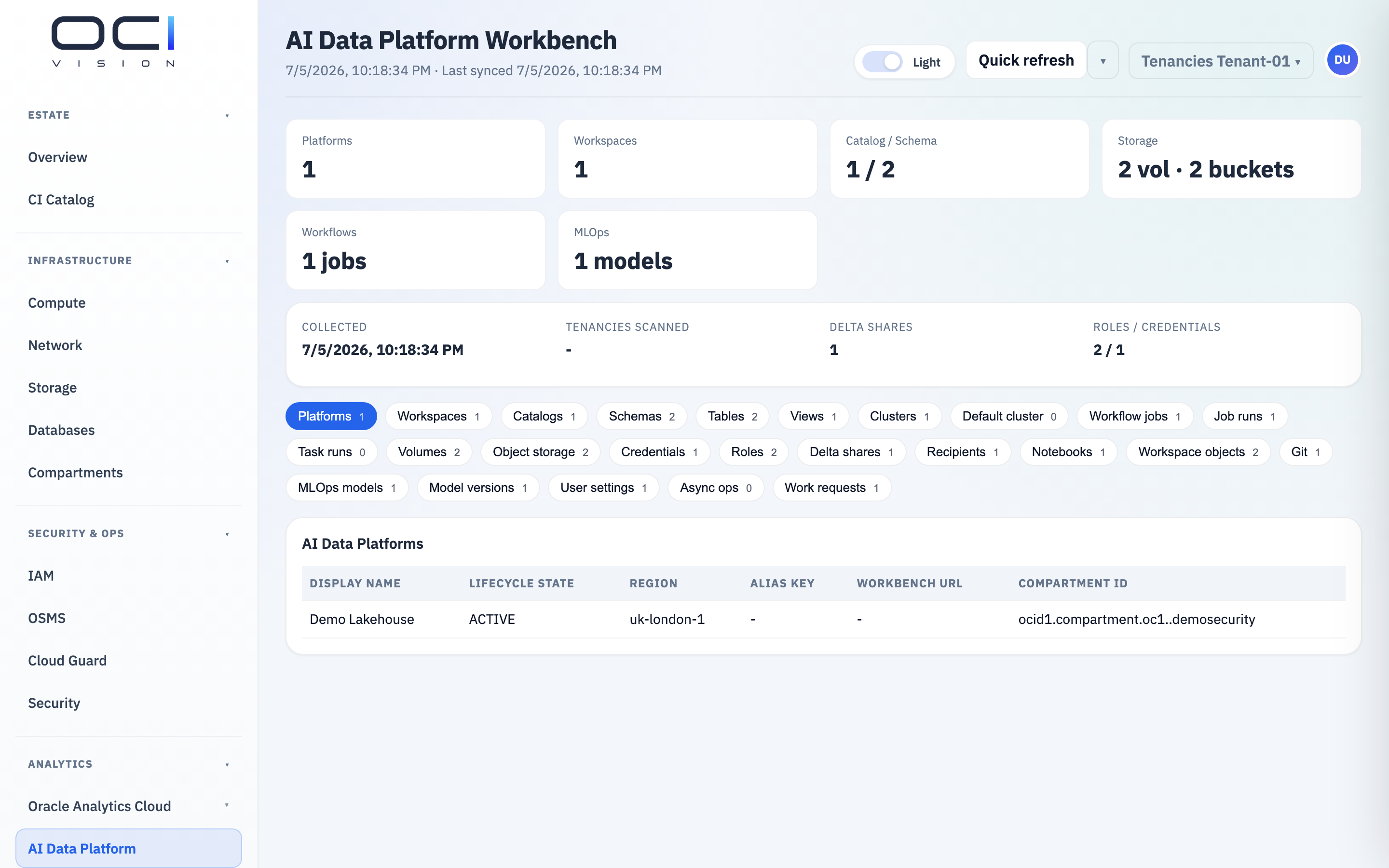Select the Roles tab
Image resolution: width=1389 pixels, height=868 pixels.
coord(754,452)
